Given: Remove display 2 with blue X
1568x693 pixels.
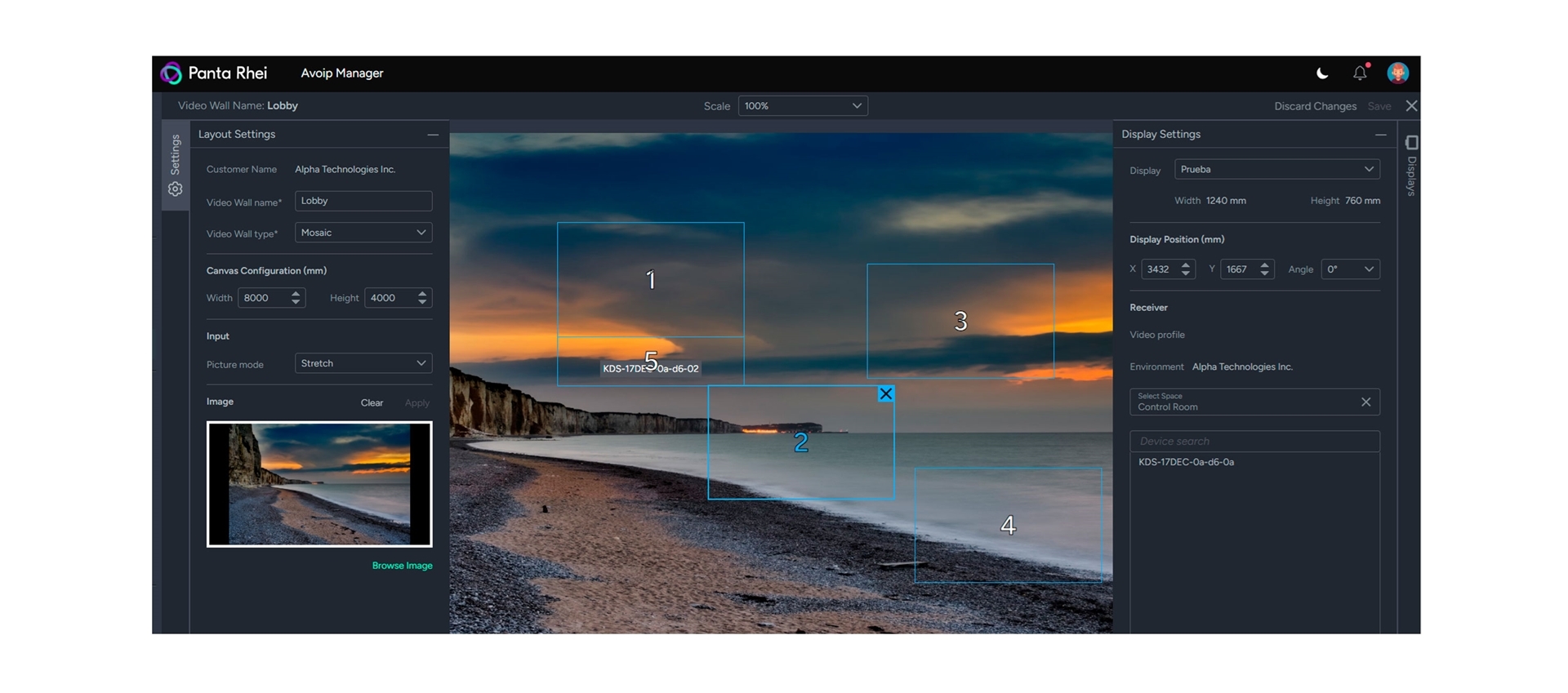Looking at the screenshot, I should 885,394.
